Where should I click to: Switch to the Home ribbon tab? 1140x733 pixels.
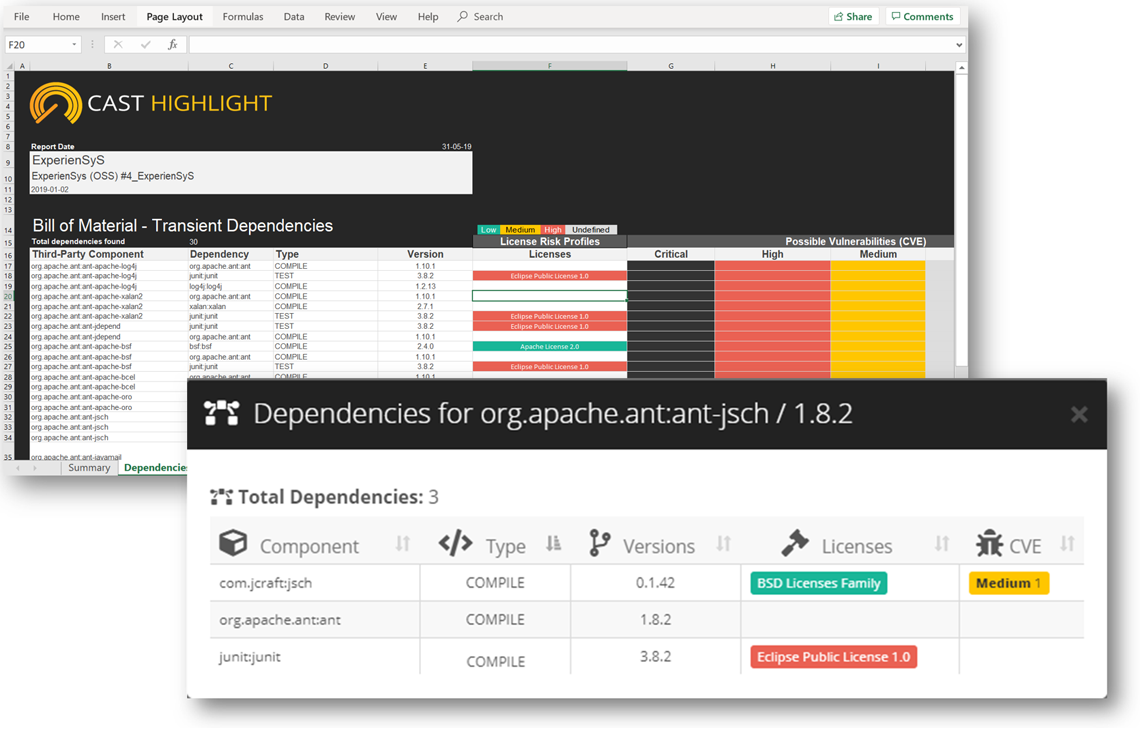click(x=66, y=17)
